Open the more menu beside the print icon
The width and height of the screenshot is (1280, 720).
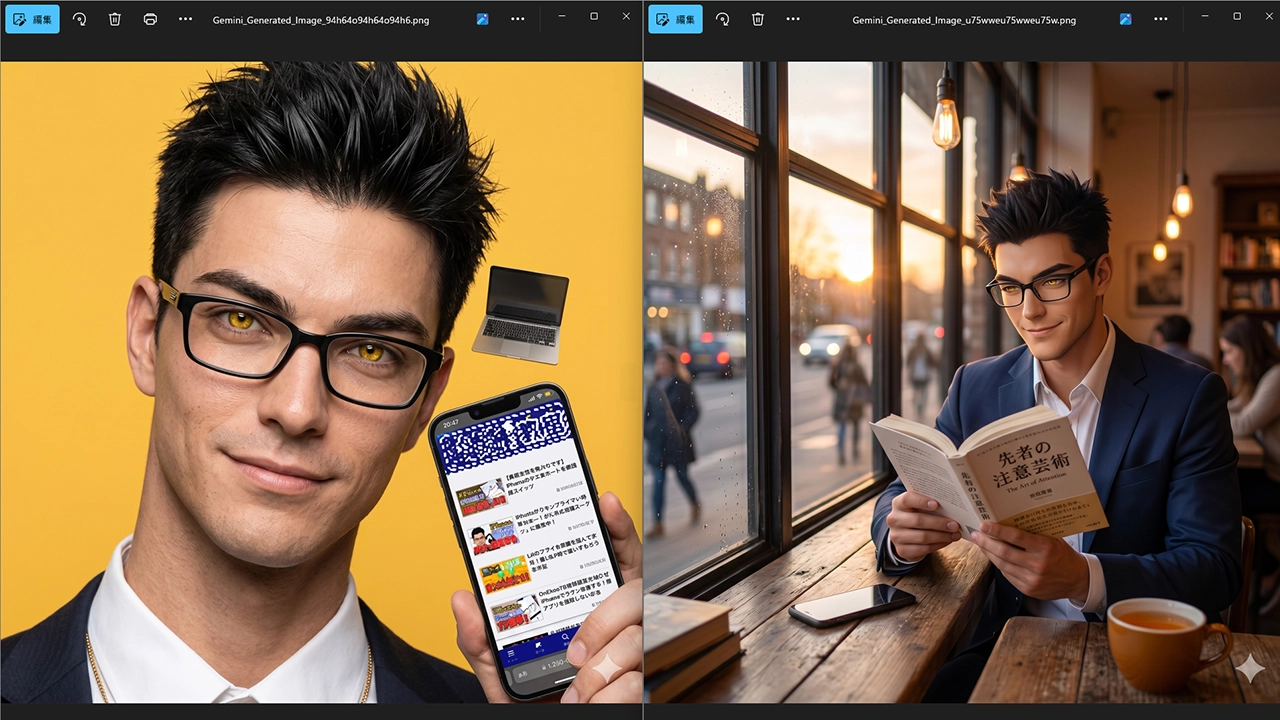click(185, 19)
